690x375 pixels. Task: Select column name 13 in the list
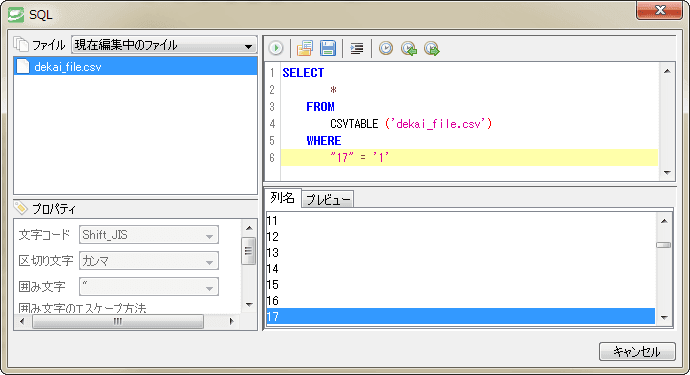pyautogui.click(x=461, y=253)
